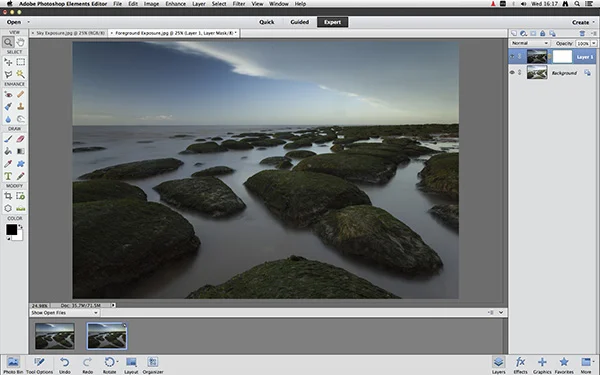Open the Layer menu

pyautogui.click(x=199, y=4)
